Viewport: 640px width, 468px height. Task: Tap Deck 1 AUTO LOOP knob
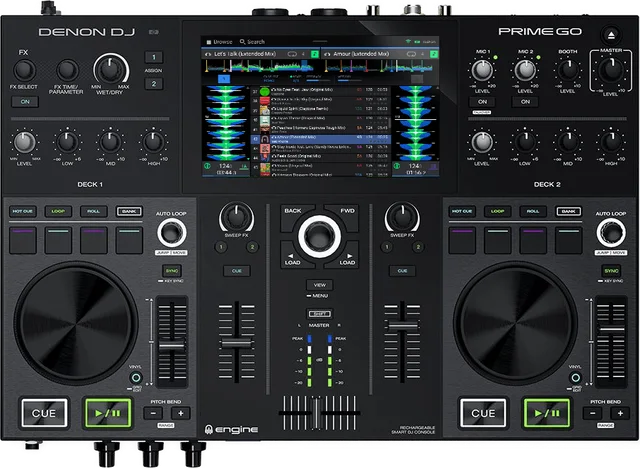pyautogui.click(x=172, y=233)
